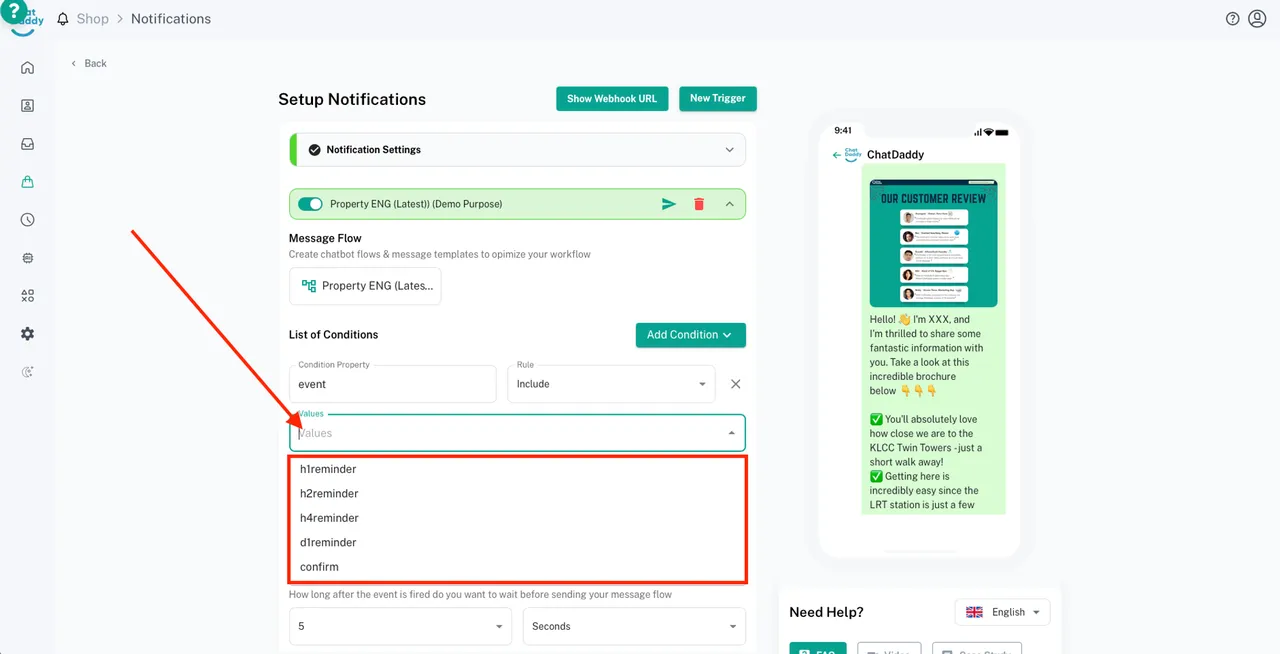Choose confirm option in values list
Screen dimensions: 1280x654
[x=319, y=567]
